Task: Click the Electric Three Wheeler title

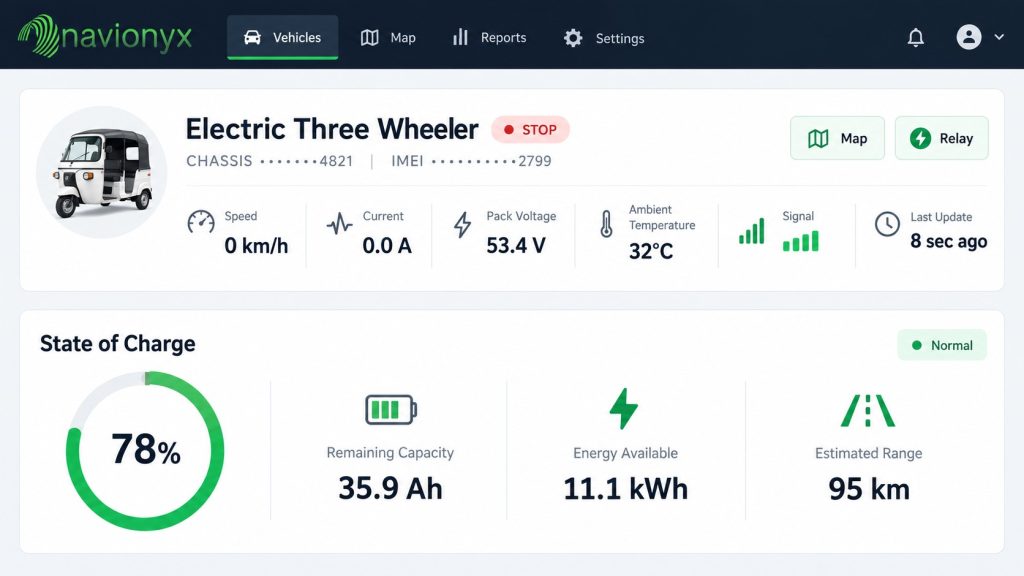Action: click(332, 129)
